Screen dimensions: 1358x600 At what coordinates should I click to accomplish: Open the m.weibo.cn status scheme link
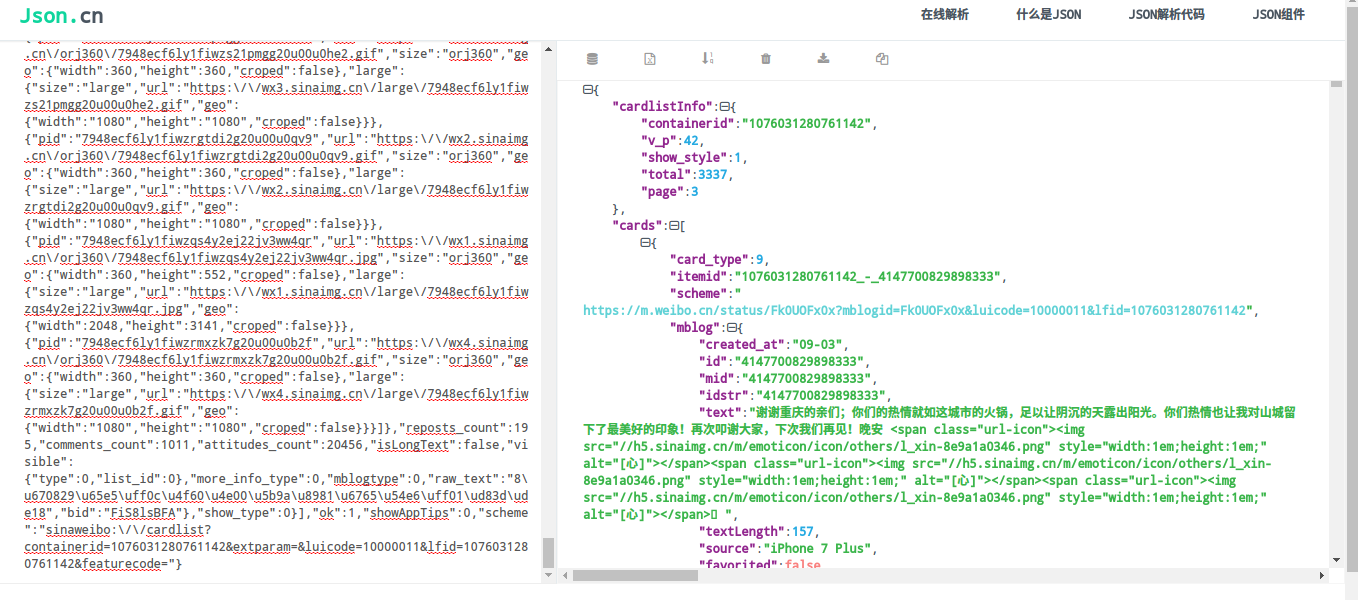916,311
